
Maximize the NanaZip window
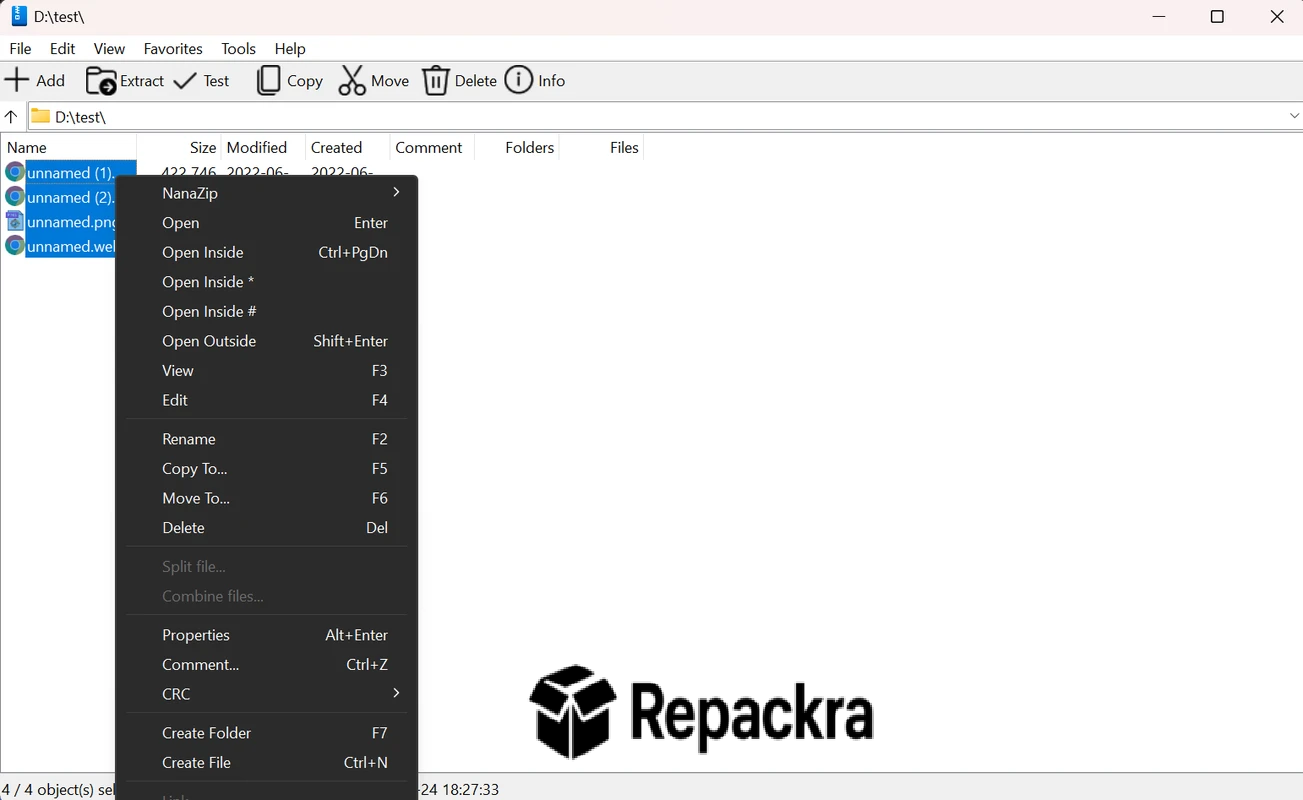(x=1217, y=17)
